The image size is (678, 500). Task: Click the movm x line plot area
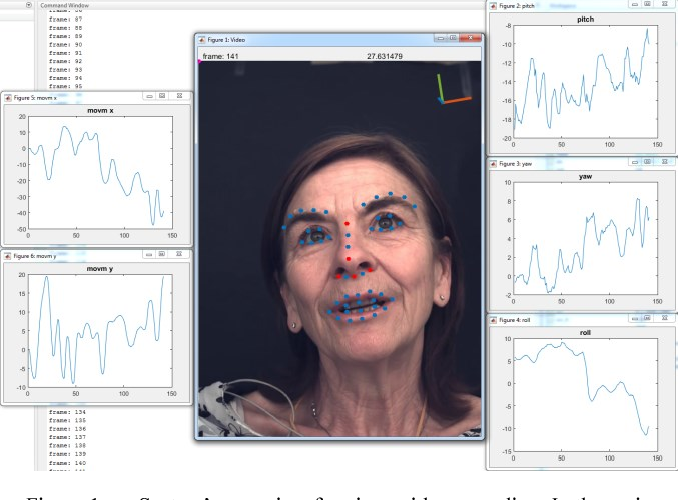click(x=100, y=173)
